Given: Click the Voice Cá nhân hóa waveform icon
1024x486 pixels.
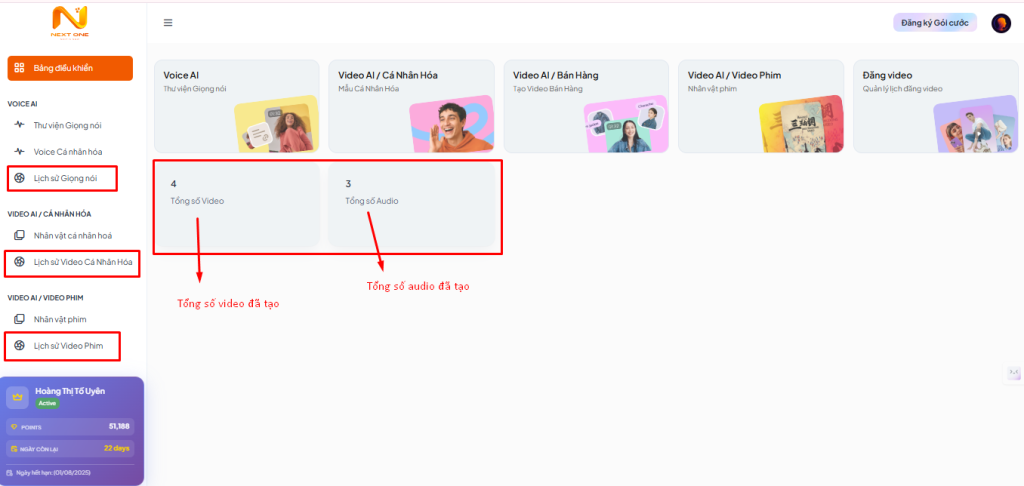Looking at the screenshot, I should (x=19, y=151).
